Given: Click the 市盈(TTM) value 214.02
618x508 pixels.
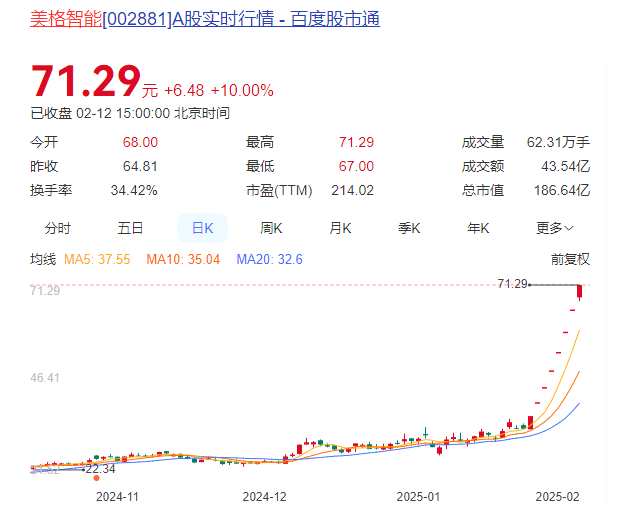Looking at the screenshot, I should coord(352,191).
